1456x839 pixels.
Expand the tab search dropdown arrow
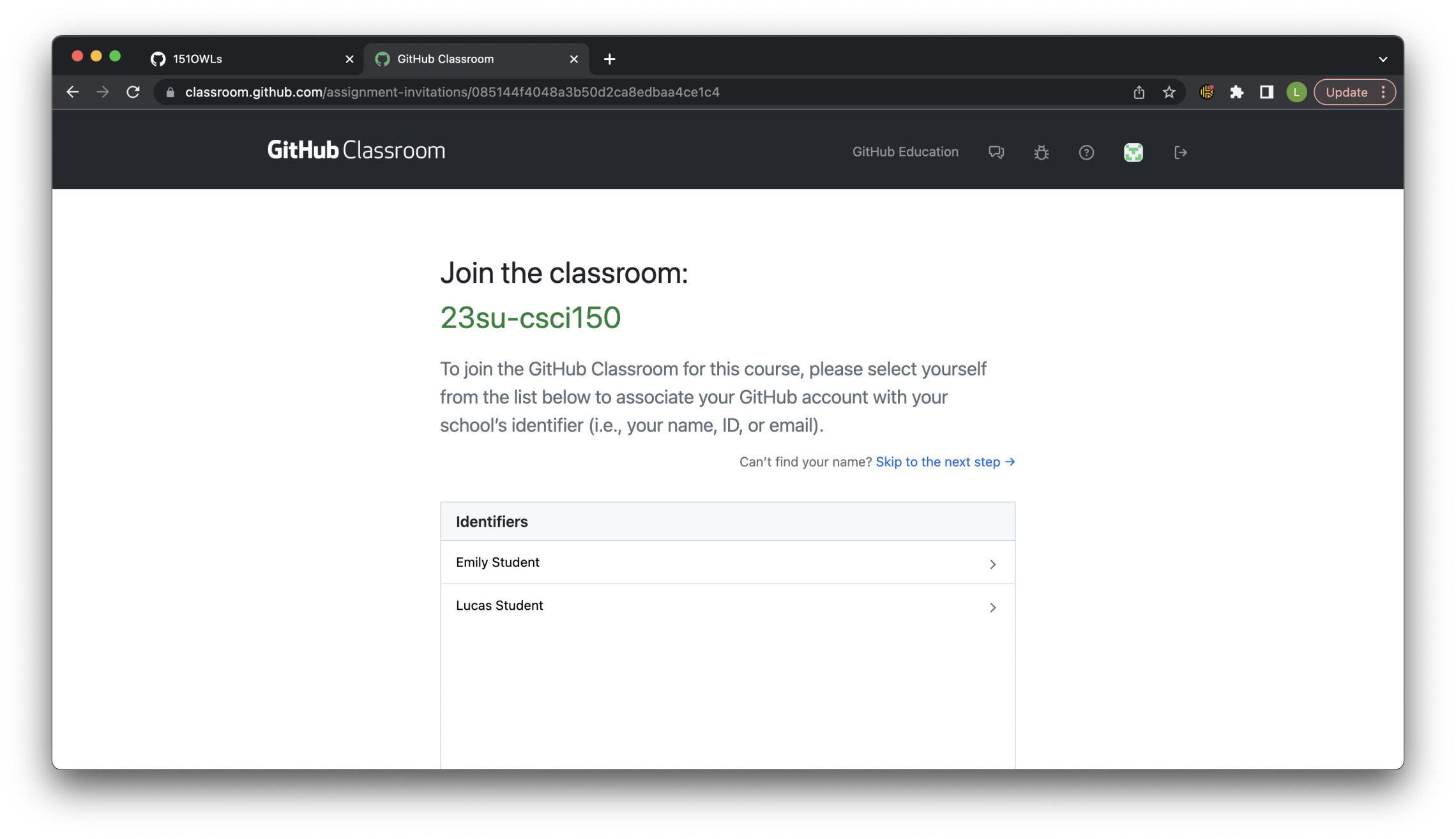[1383, 59]
